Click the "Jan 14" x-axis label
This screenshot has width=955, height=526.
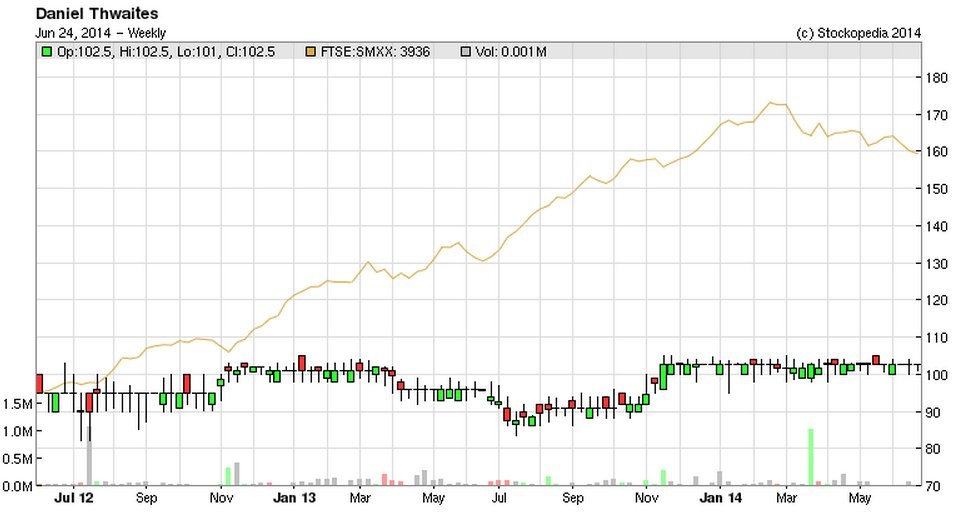click(721, 498)
